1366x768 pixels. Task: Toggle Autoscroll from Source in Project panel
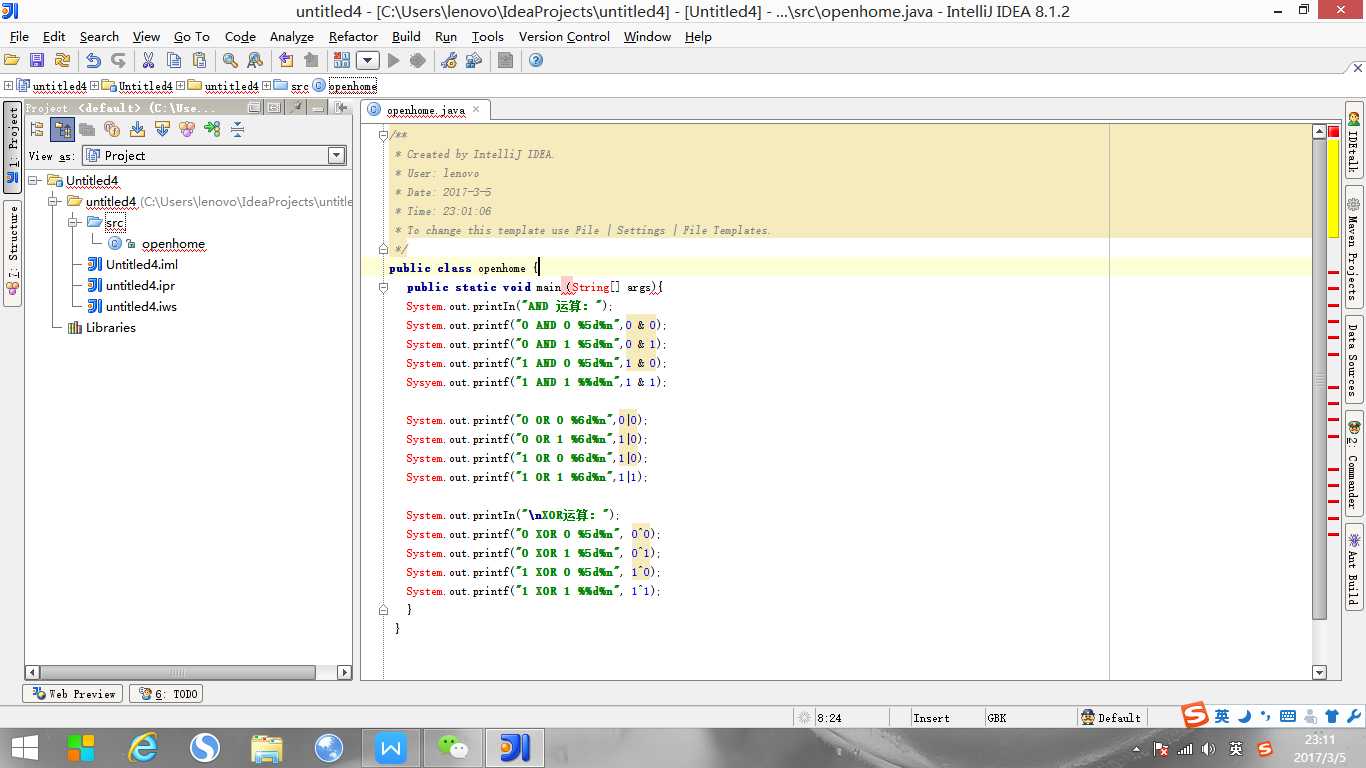(x=162, y=129)
